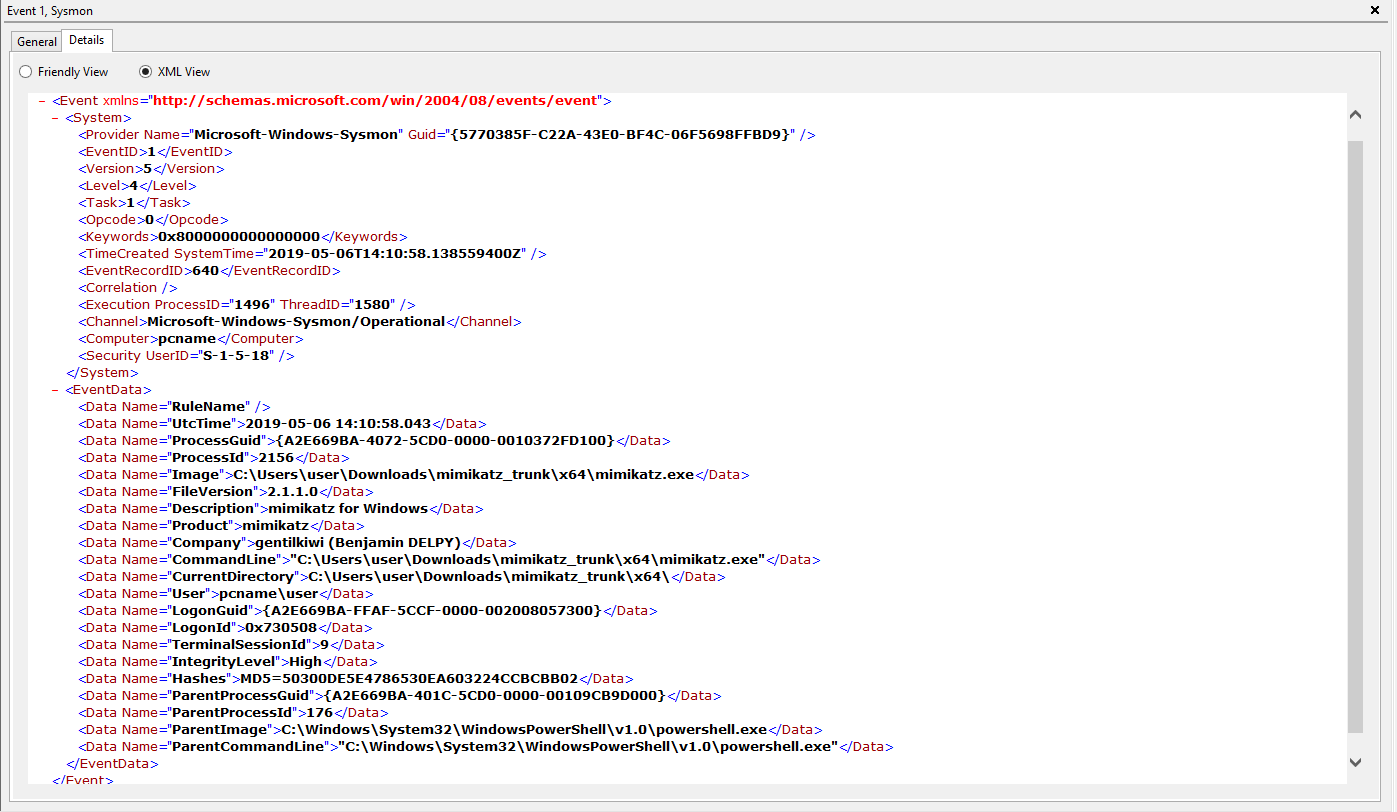Click the Provider Name Microsoft-Windows-Sysmon line
The width and height of the screenshot is (1397, 812).
[447, 135]
